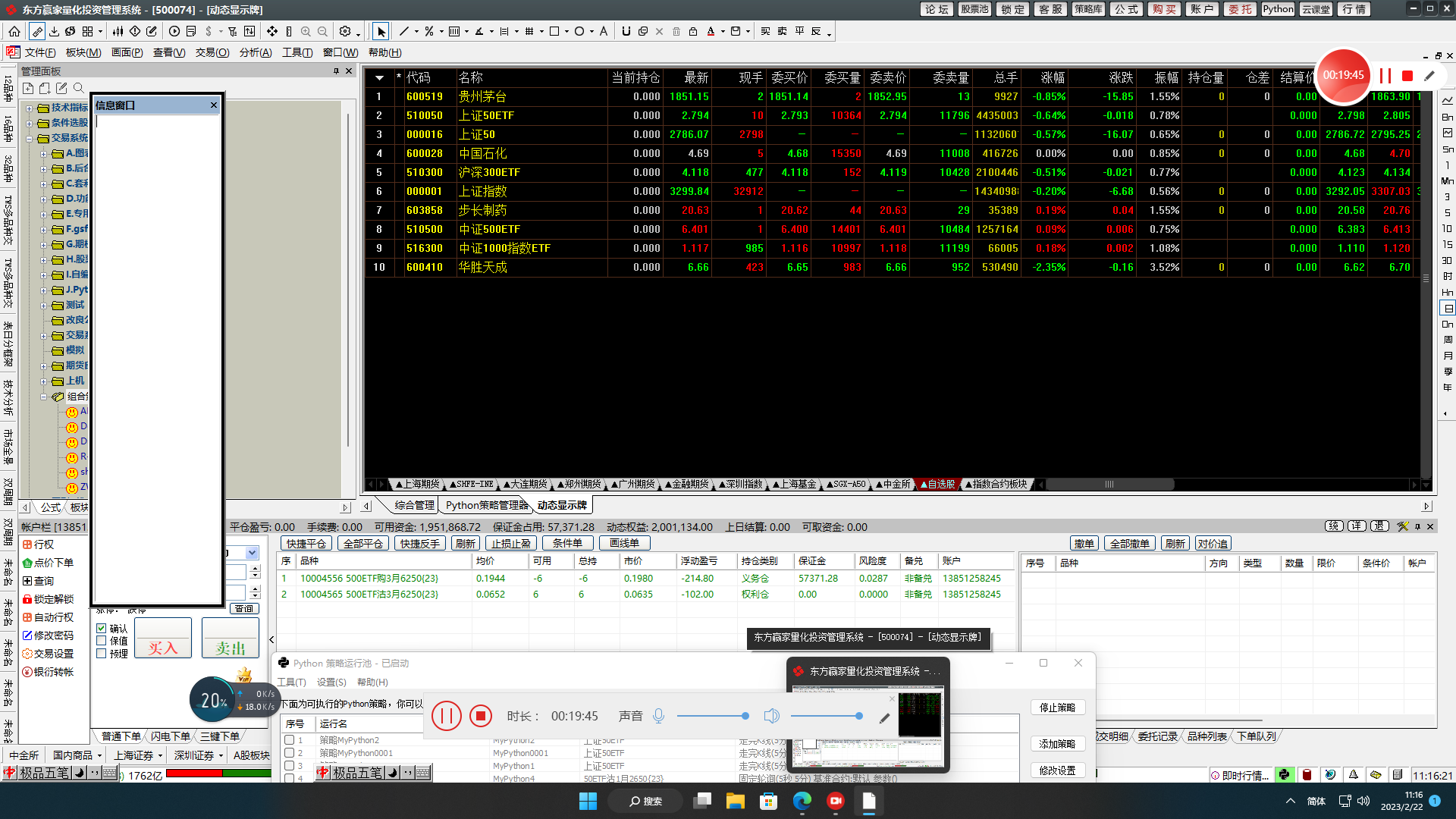
Task: Collapse the 交易系统 tree folder
Action: point(30,139)
